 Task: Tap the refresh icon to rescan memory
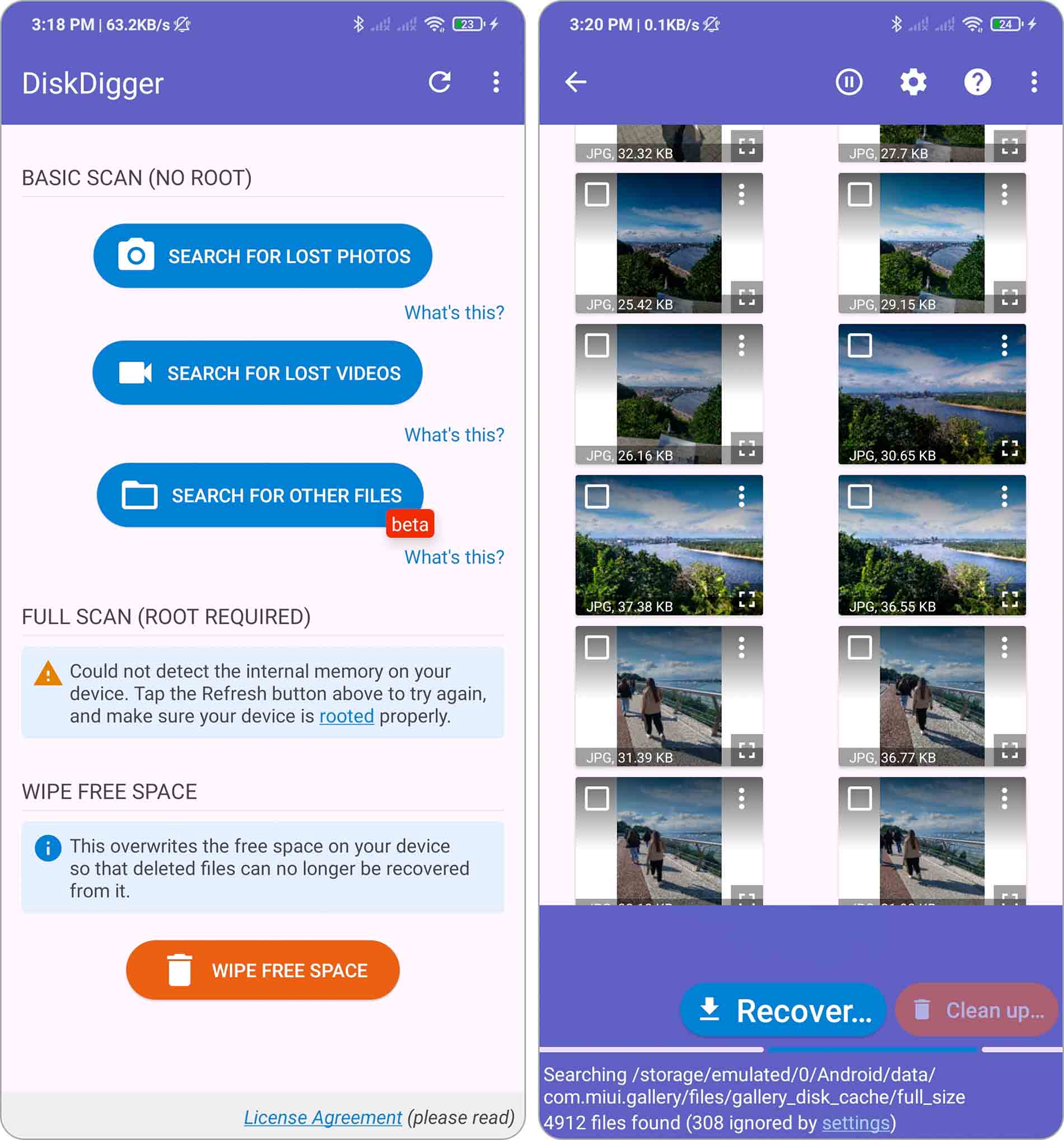(440, 82)
